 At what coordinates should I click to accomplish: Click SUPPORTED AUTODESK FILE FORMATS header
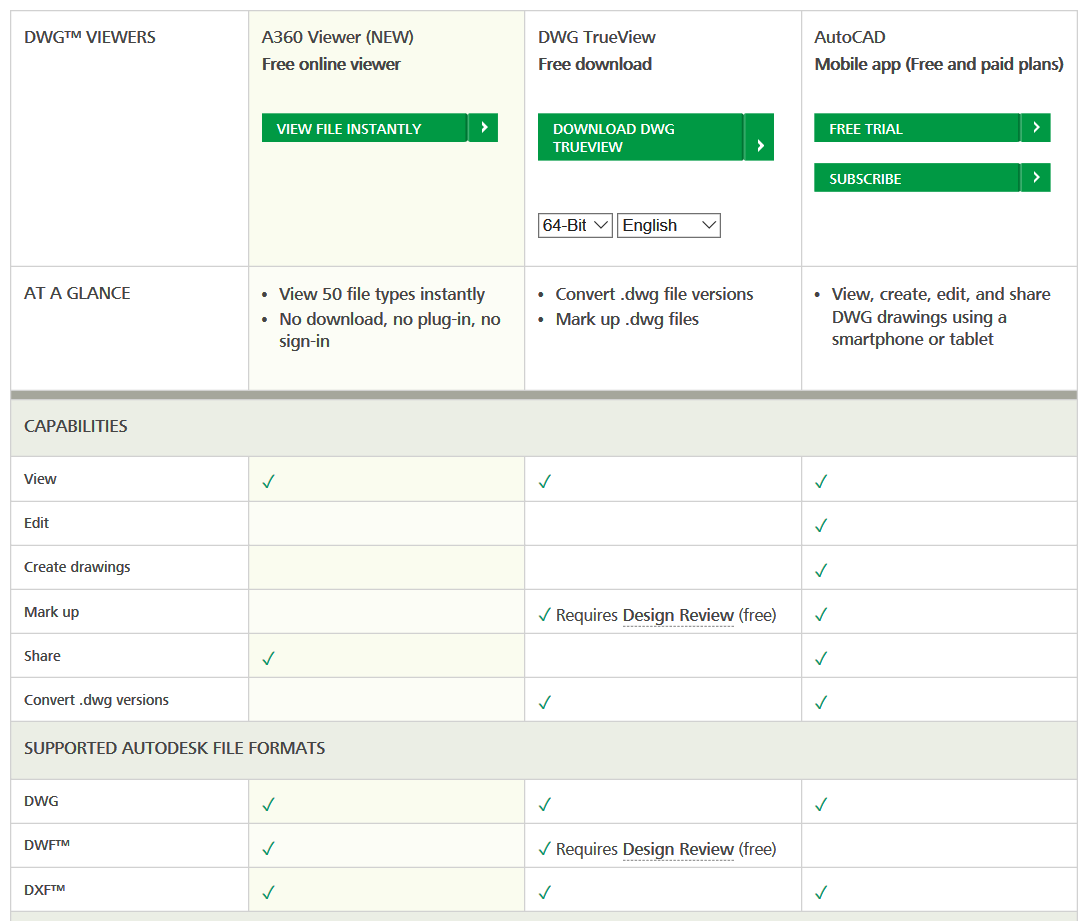pos(175,748)
